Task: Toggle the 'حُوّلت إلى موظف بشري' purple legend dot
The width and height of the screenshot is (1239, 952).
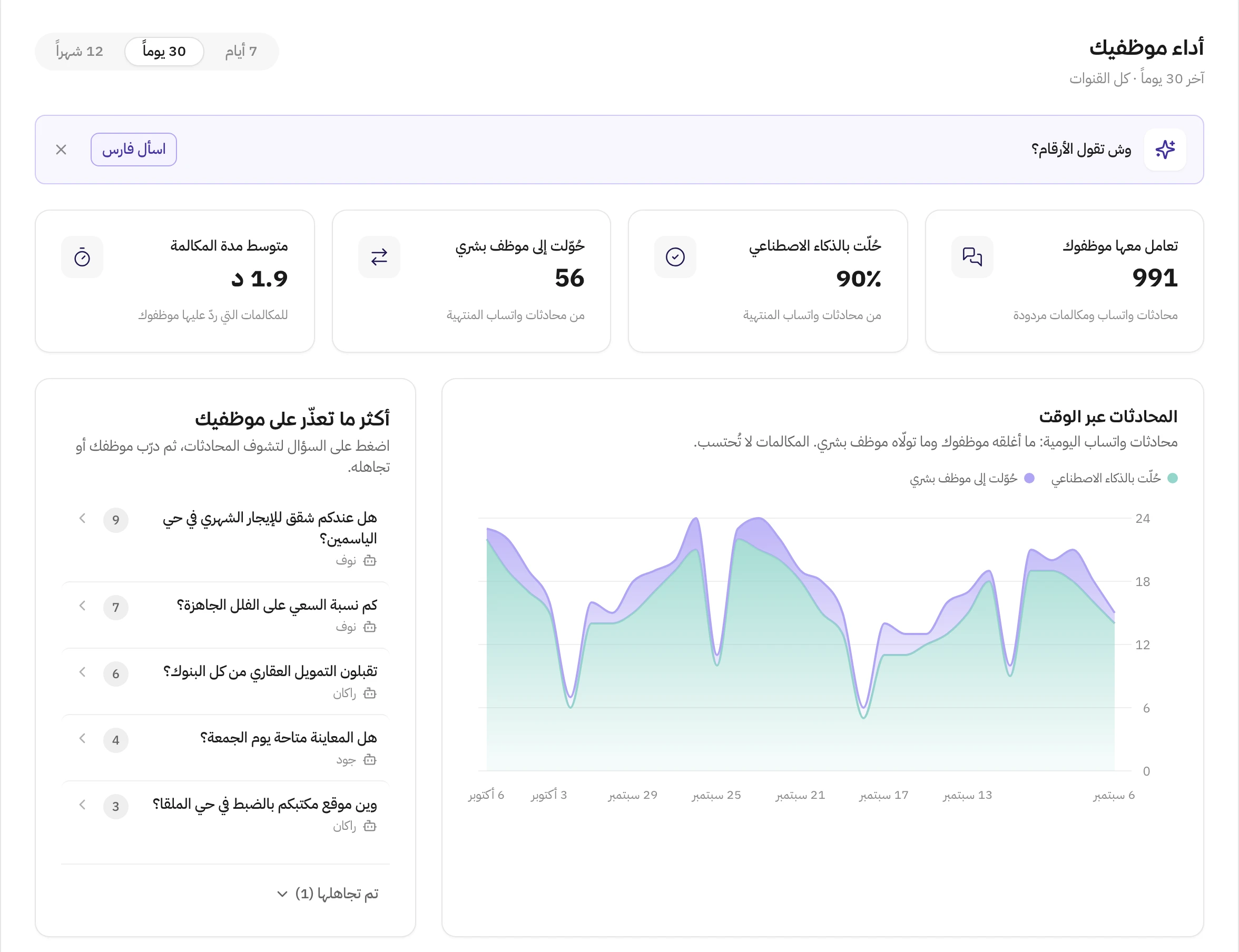Action: [x=1029, y=478]
